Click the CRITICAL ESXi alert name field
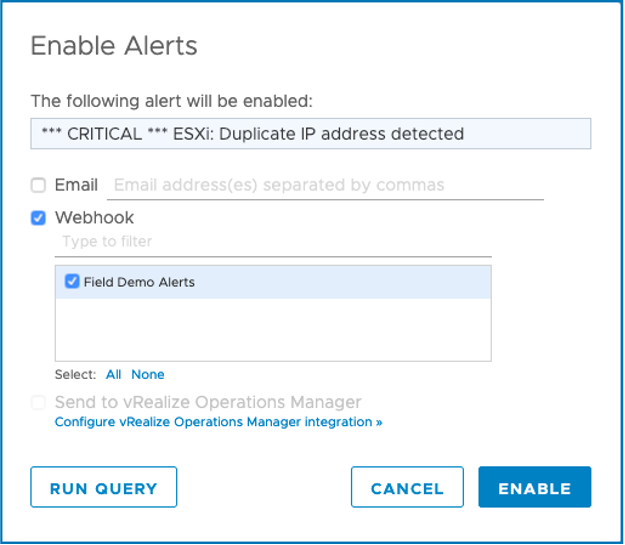Image resolution: width=625 pixels, height=545 pixels. point(310,134)
